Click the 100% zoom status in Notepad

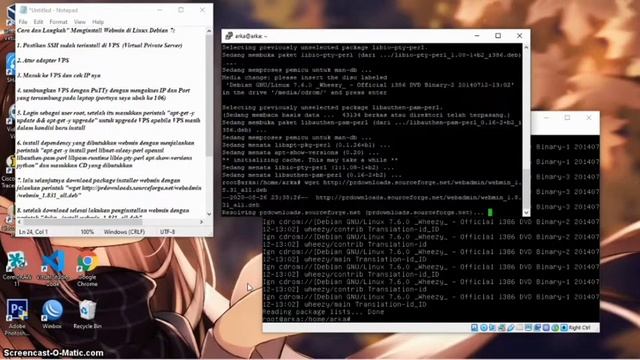point(87,232)
